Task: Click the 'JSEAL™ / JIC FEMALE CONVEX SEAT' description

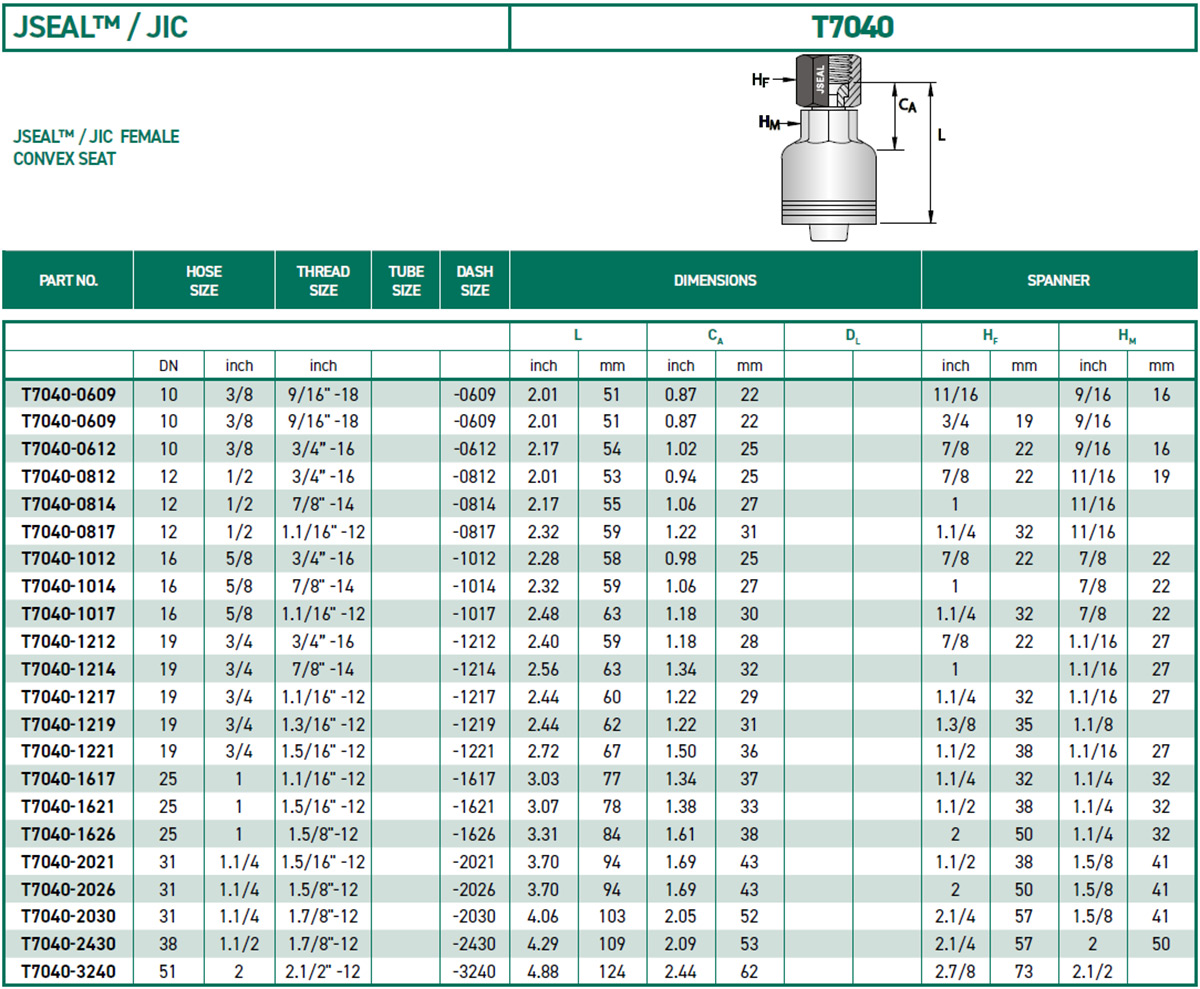Action: [96, 147]
